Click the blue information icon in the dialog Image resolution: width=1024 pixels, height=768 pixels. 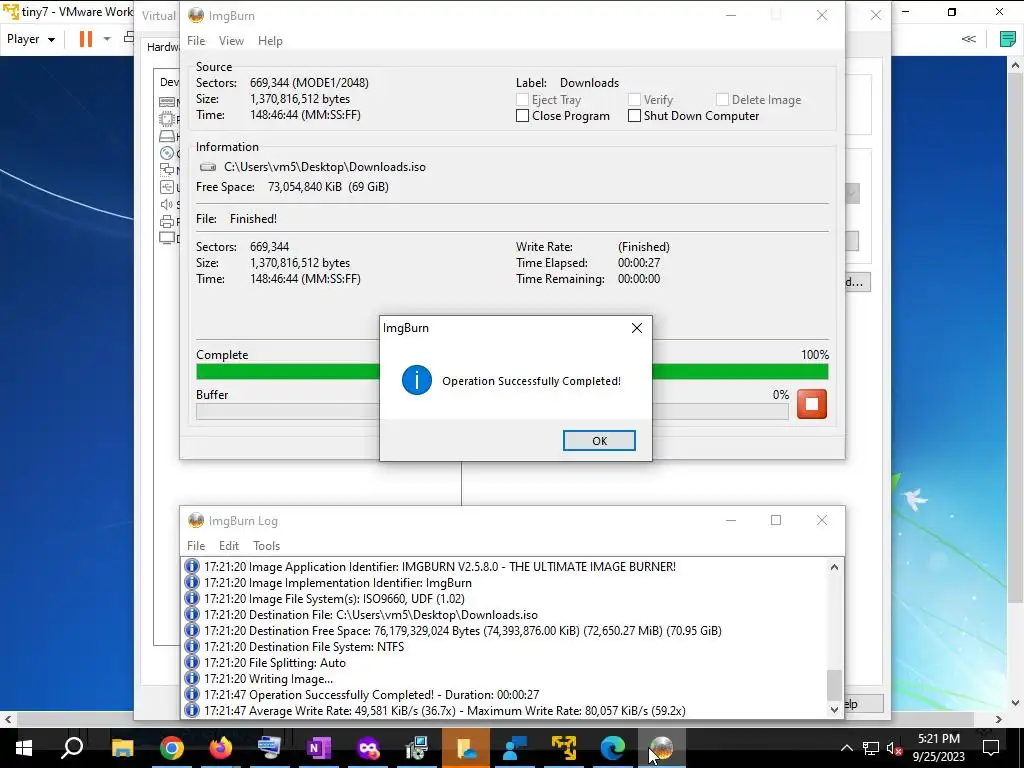[417, 380]
